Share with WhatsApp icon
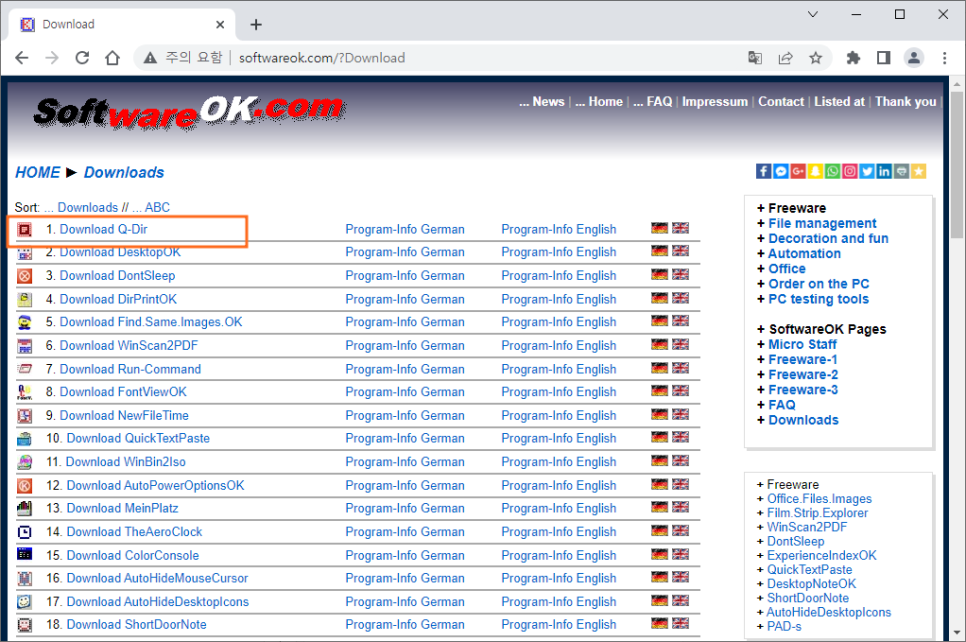Screen dimensions: 966x642 [832, 171]
